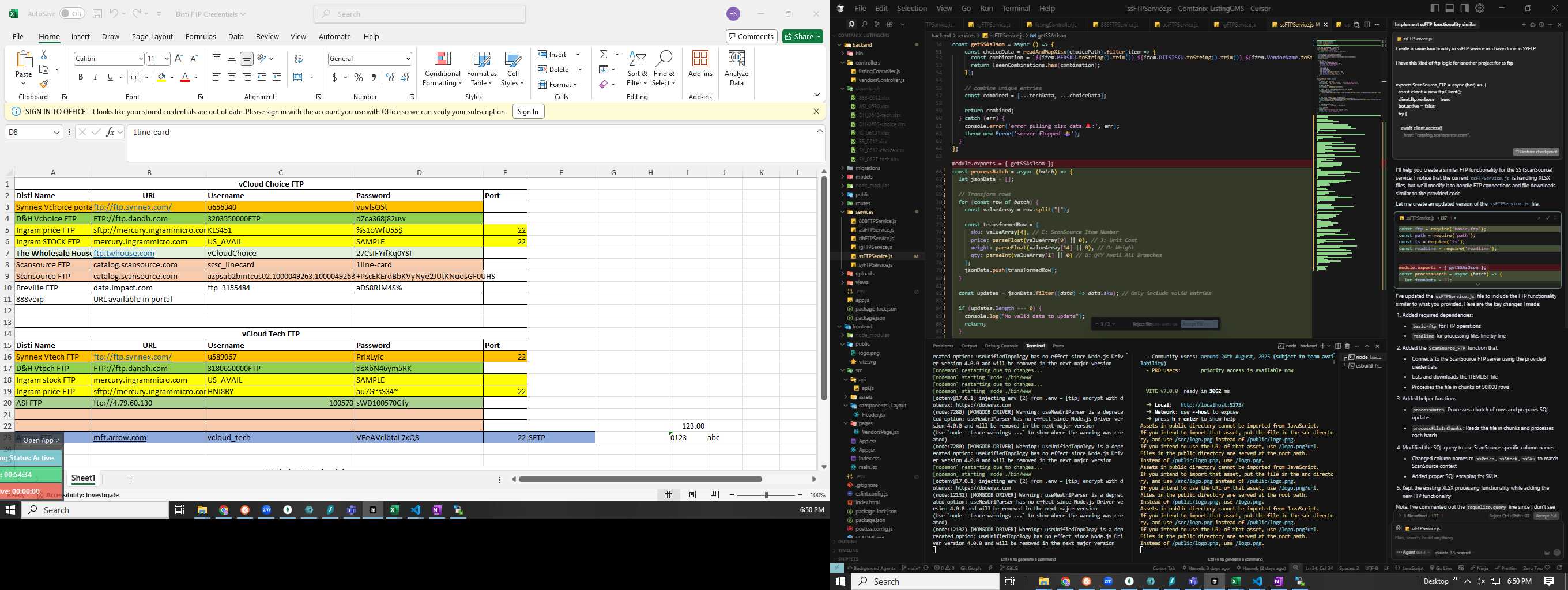Toggle Italic formatting in Excel
The height and width of the screenshot is (590, 1568).
pyautogui.click(x=95, y=77)
